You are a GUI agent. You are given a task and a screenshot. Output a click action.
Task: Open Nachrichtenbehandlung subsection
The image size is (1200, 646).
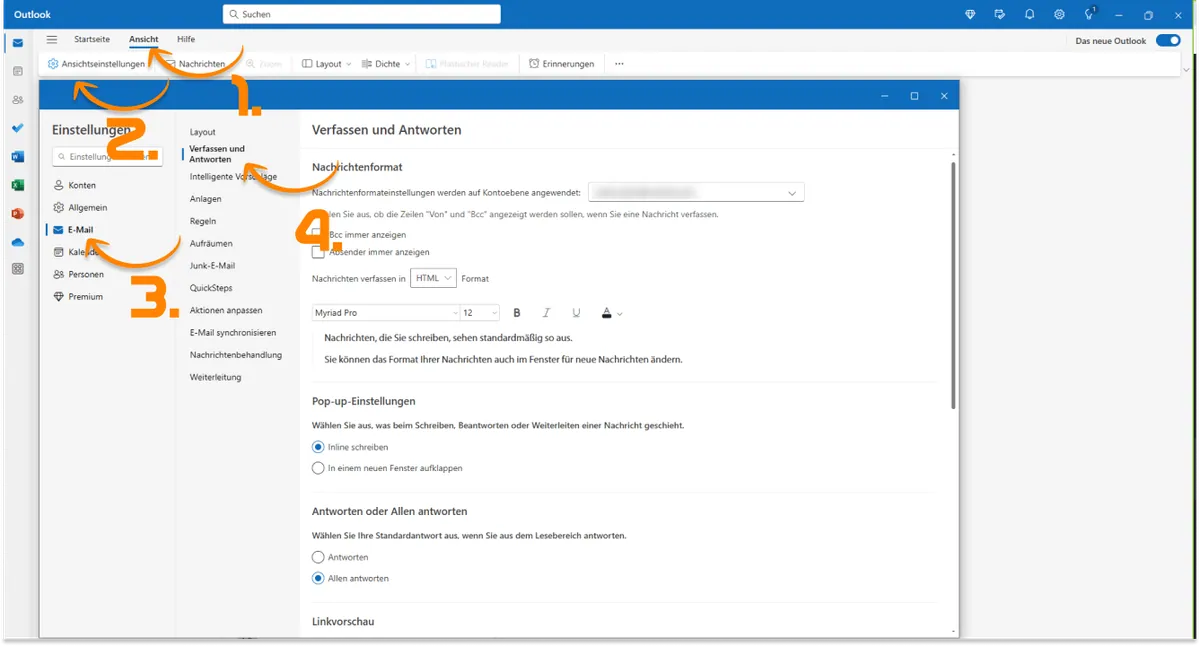coord(236,354)
